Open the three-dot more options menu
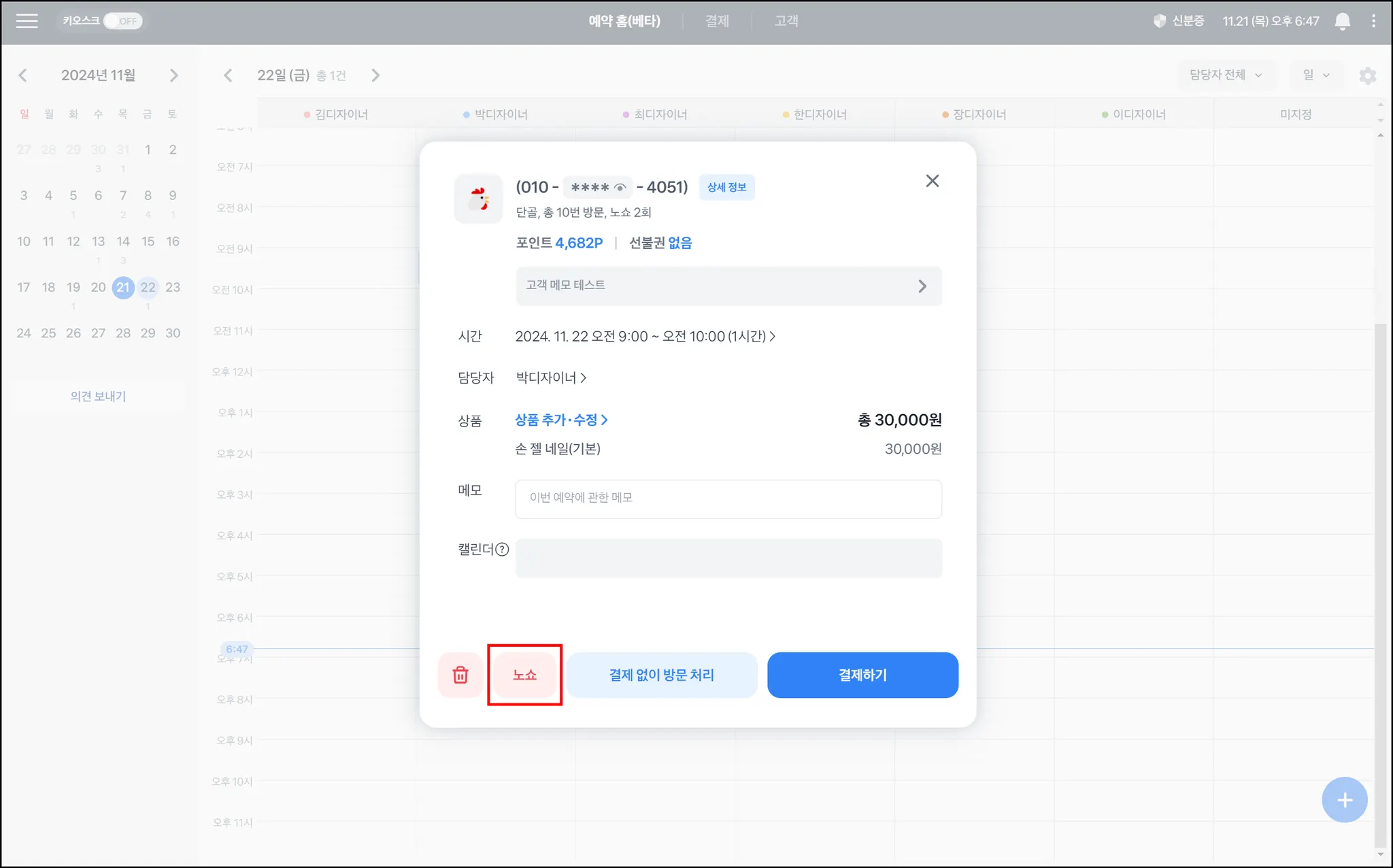Viewport: 1393px width, 868px height. [x=1373, y=21]
